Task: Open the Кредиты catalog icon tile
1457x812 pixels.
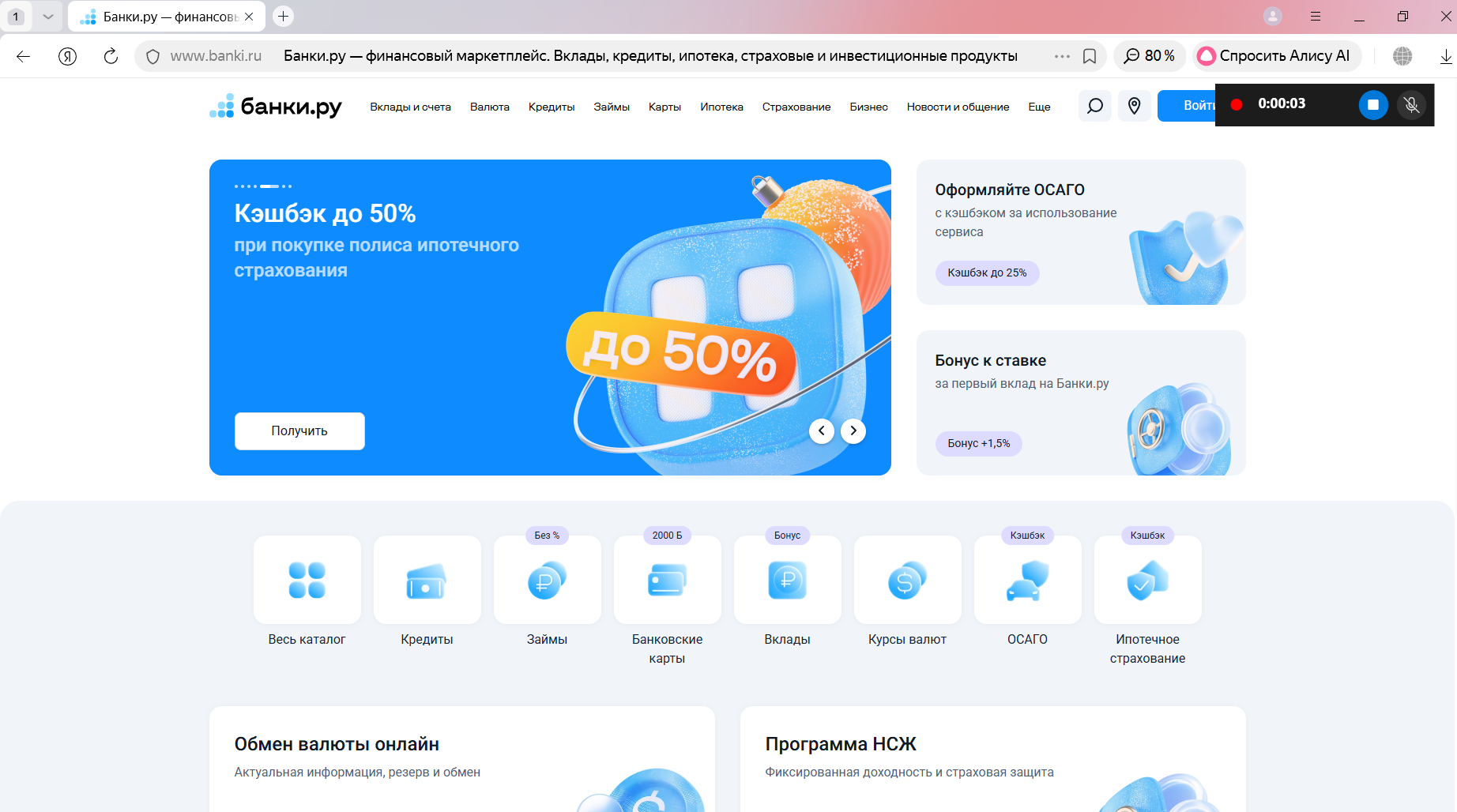Action: [x=427, y=581]
